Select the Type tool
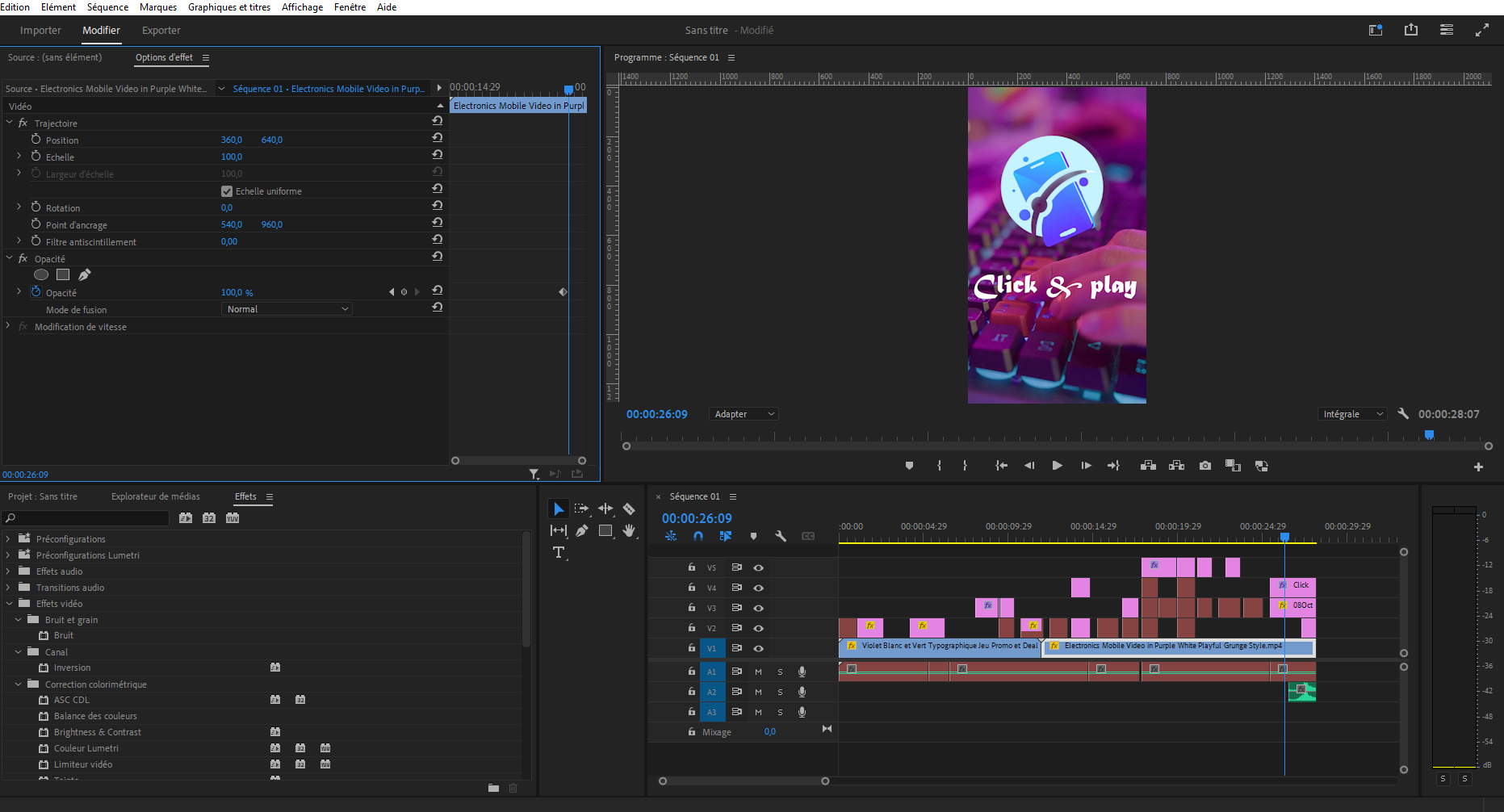Screen dimensions: 1504x812 pyautogui.click(x=559, y=553)
